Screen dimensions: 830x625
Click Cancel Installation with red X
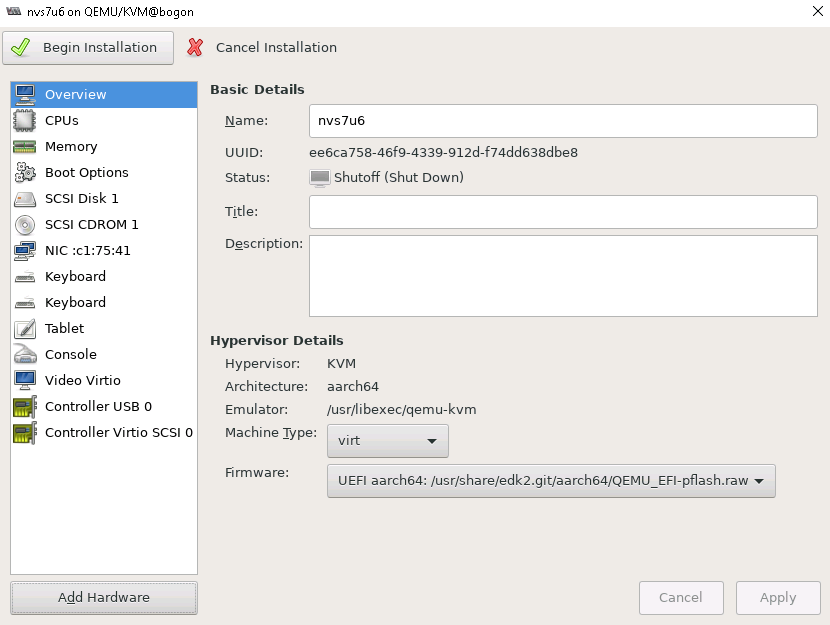click(261, 48)
